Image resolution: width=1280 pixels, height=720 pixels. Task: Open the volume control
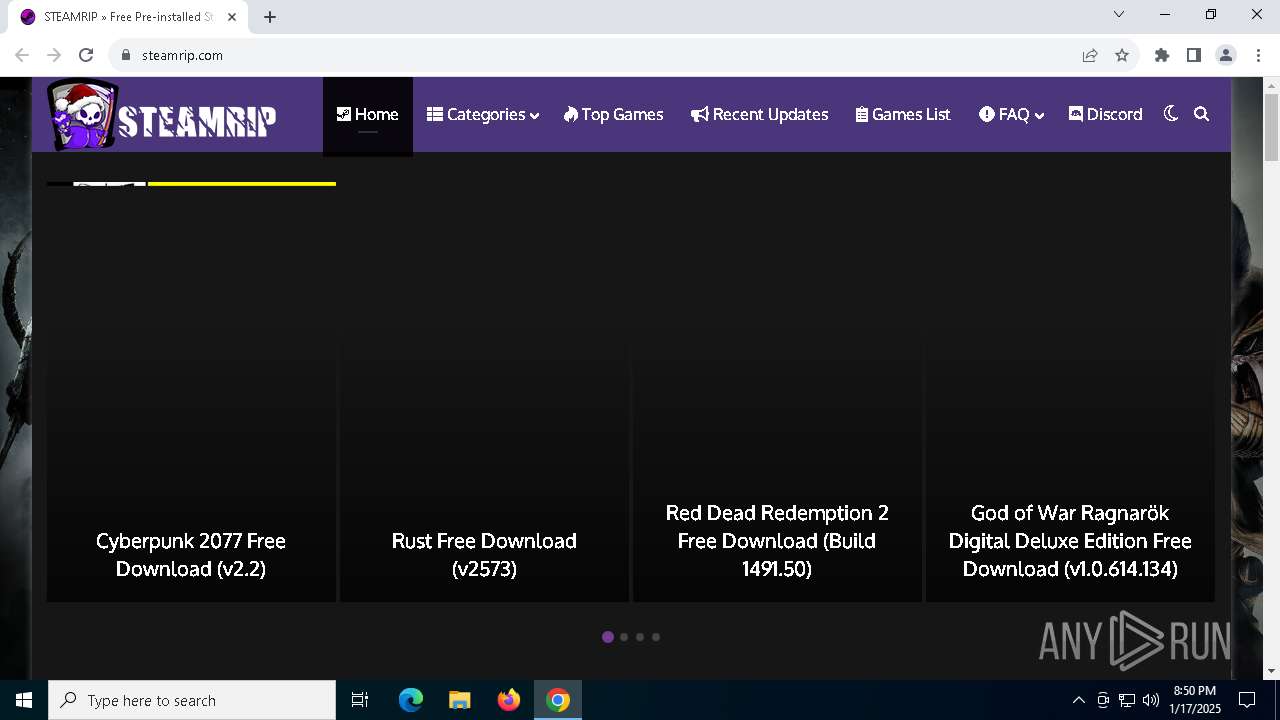point(1151,700)
